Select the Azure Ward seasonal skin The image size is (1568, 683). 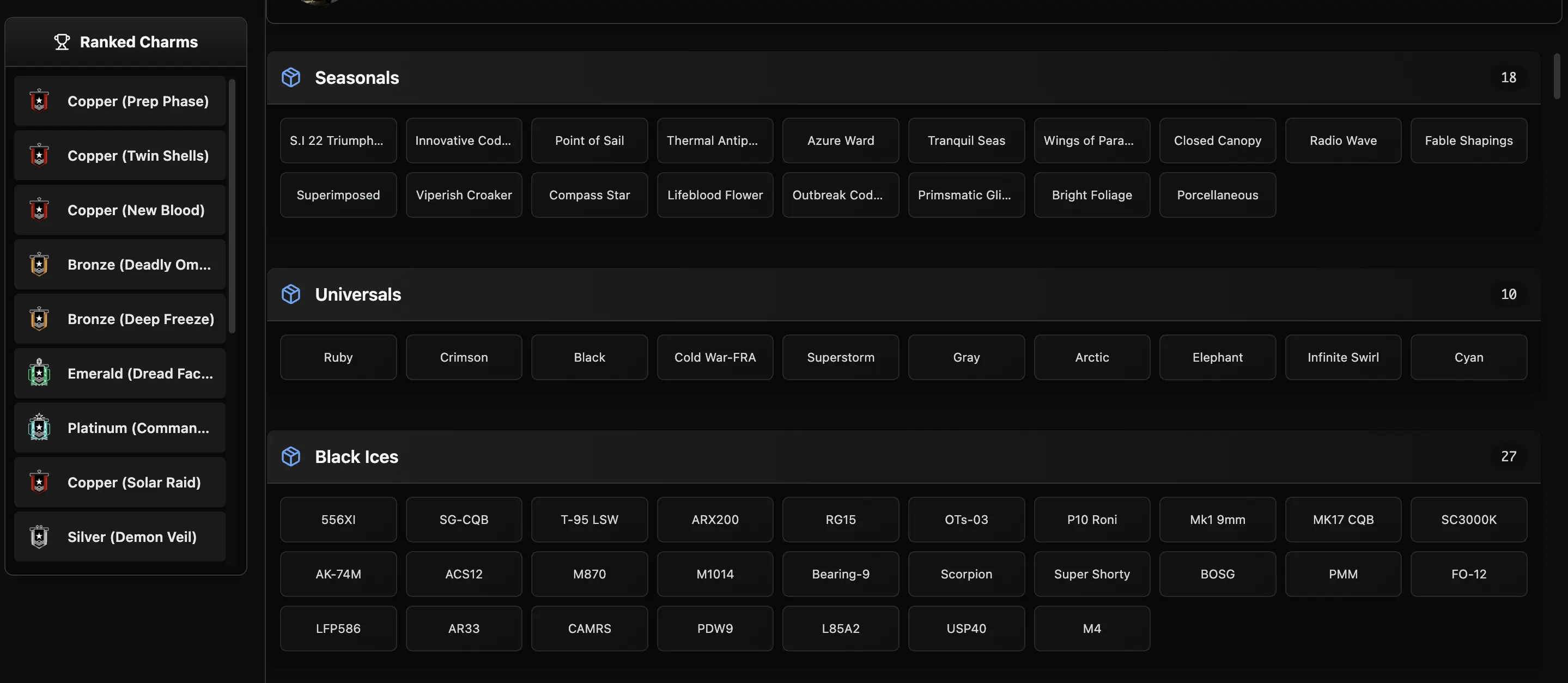coord(840,141)
